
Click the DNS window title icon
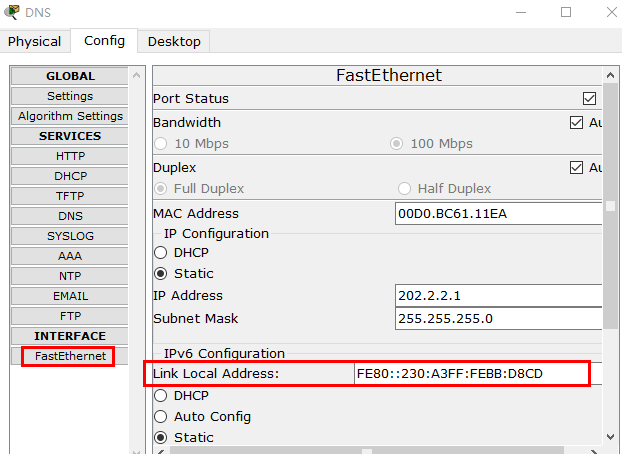pos(12,13)
